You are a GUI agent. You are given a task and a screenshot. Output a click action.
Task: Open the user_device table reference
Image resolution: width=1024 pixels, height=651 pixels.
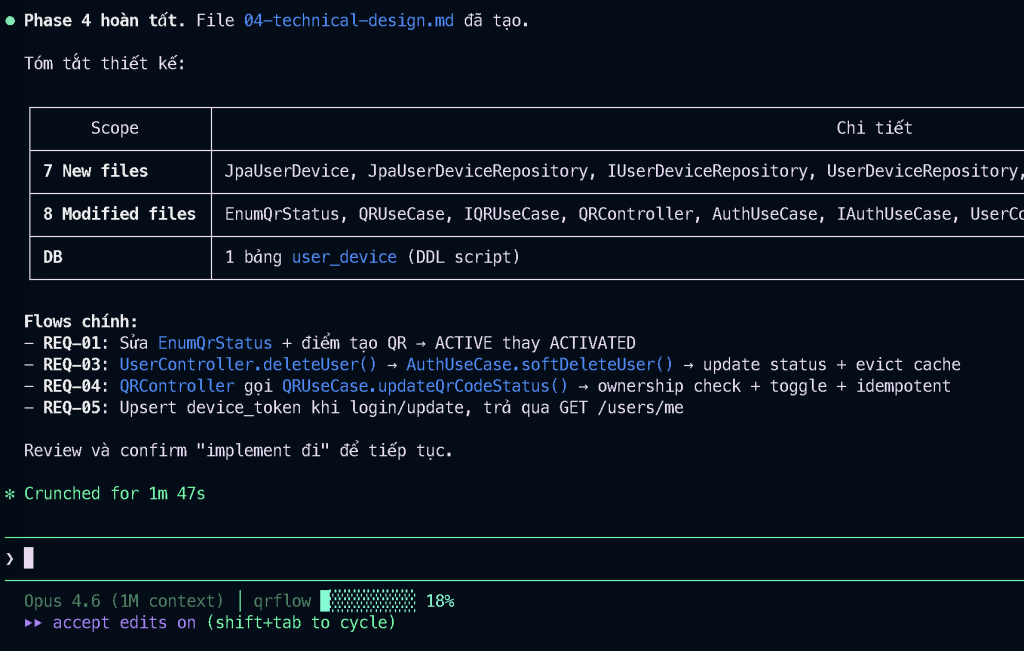(344, 257)
